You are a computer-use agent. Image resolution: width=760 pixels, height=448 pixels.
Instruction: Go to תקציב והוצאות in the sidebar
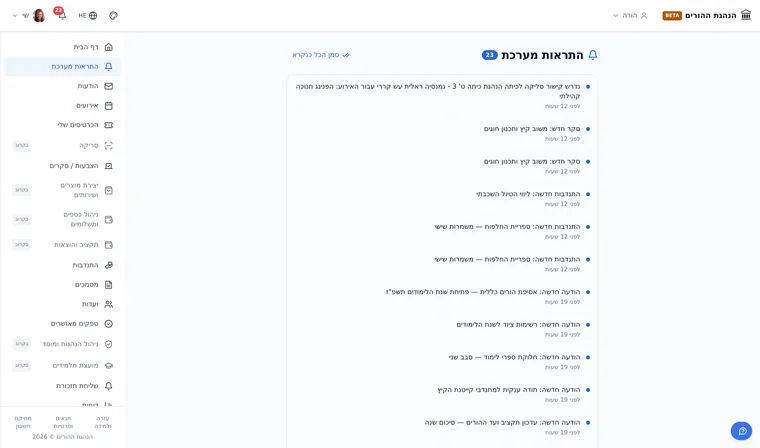pos(63,245)
